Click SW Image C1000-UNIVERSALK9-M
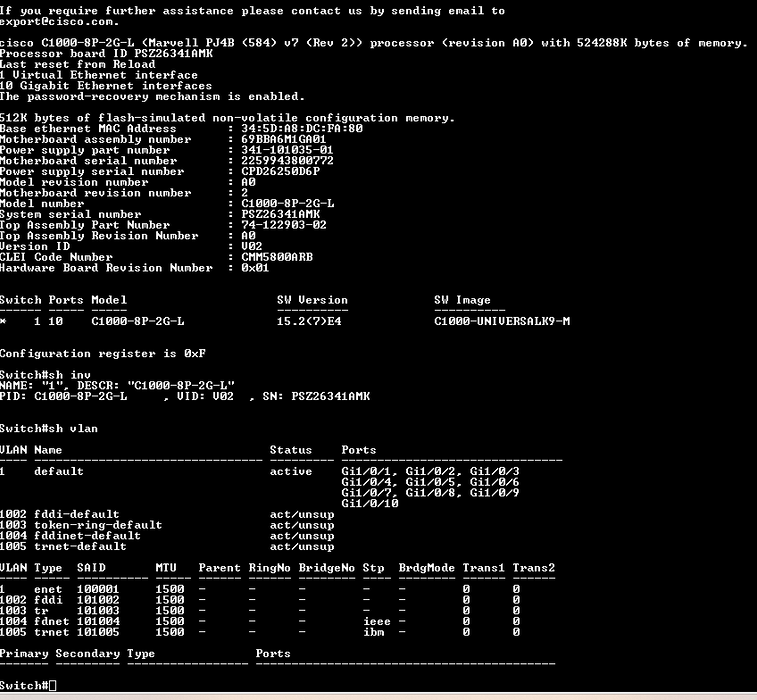 (x=502, y=321)
